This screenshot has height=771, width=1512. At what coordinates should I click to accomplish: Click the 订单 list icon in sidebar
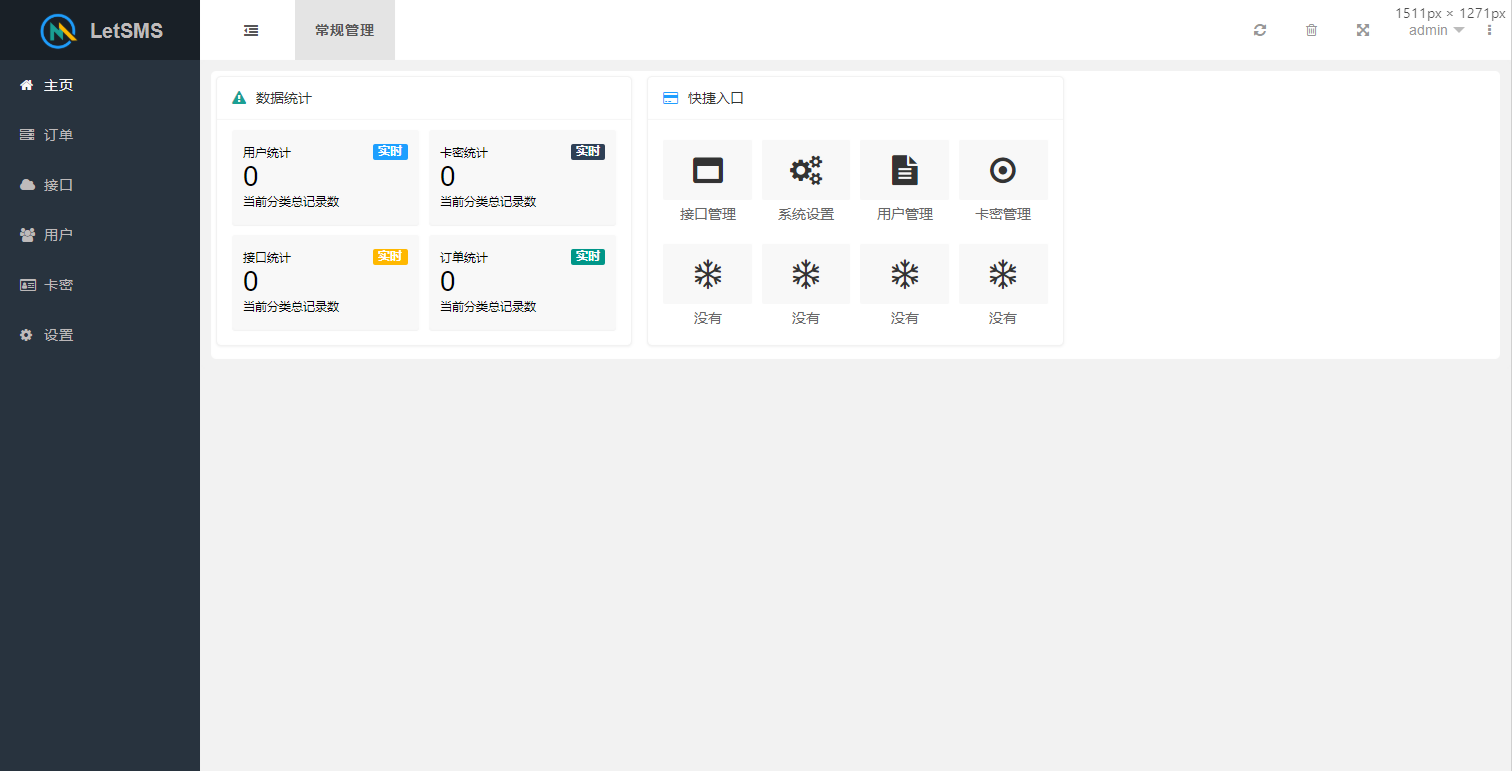26,134
